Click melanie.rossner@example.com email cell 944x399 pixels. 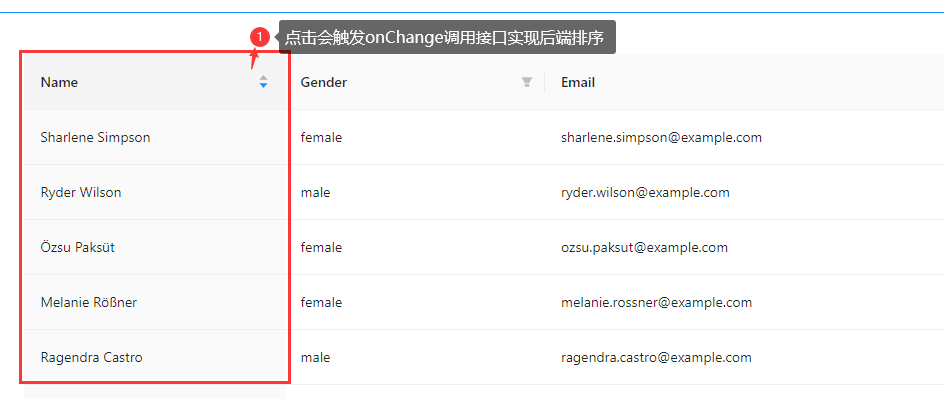tap(744, 302)
